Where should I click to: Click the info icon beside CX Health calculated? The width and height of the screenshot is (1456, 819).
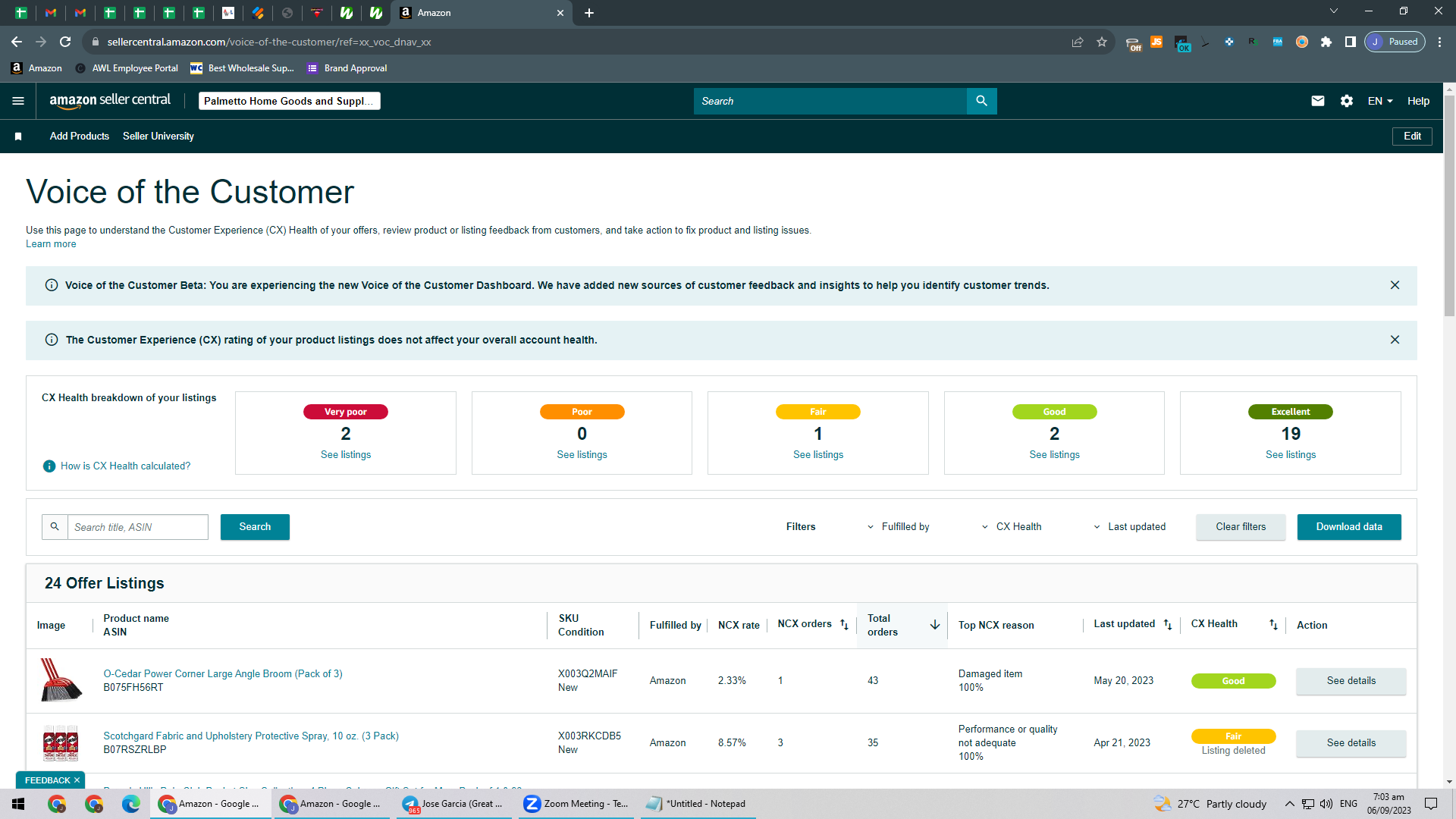tap(49, 466)
